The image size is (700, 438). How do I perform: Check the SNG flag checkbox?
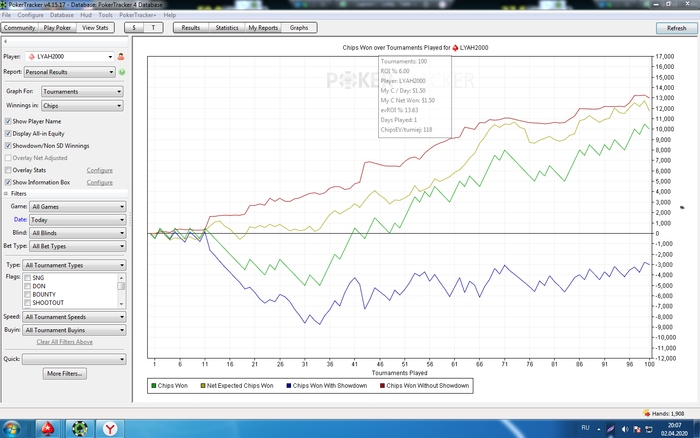(x=28, y=278)
